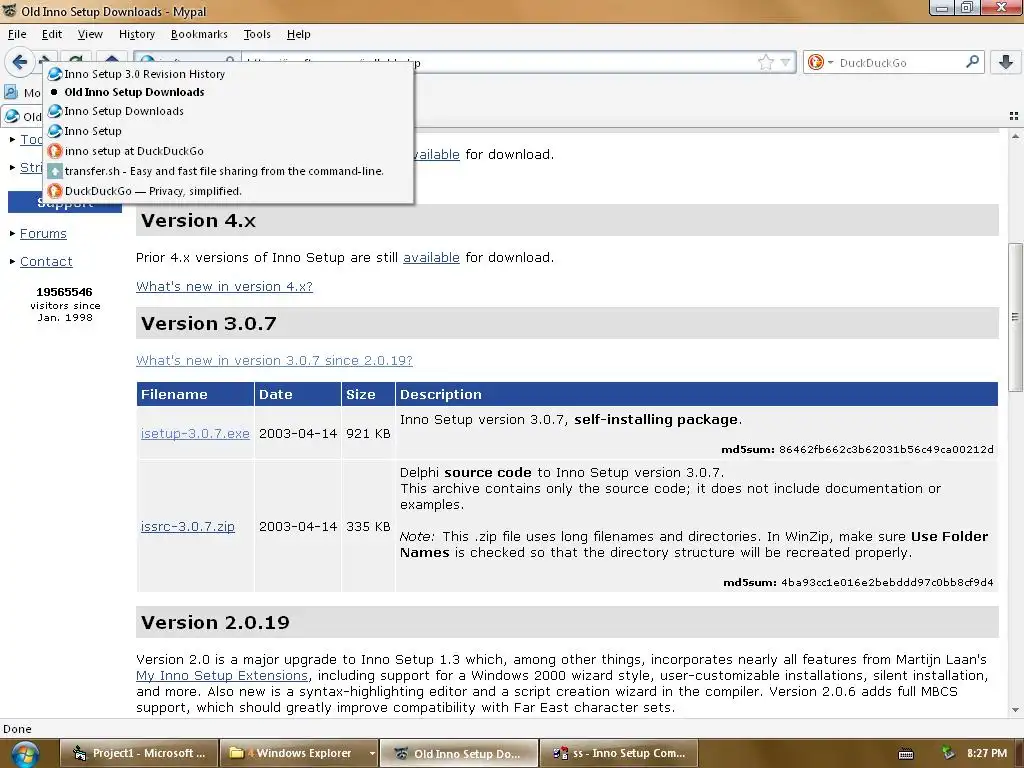Image resolution: width=1024 pixels, height=768 pixels.
Task: Click the search magnifier in DuckDuckGo box
Action: (x=972, y=61)
